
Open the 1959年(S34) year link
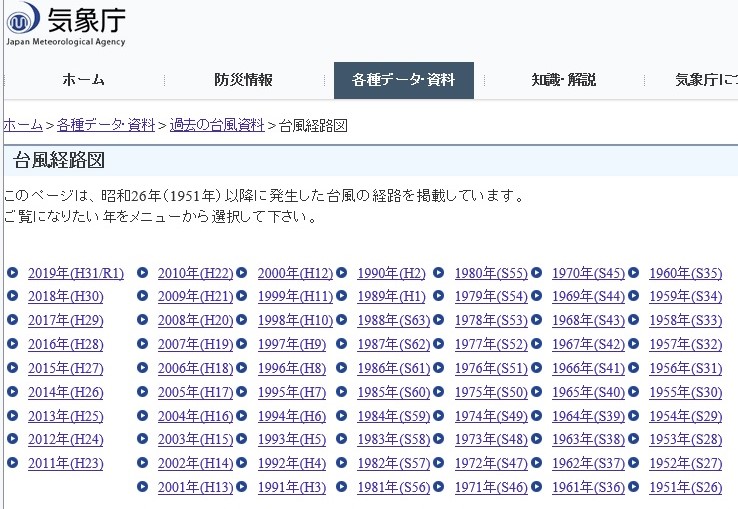(686, 297)
